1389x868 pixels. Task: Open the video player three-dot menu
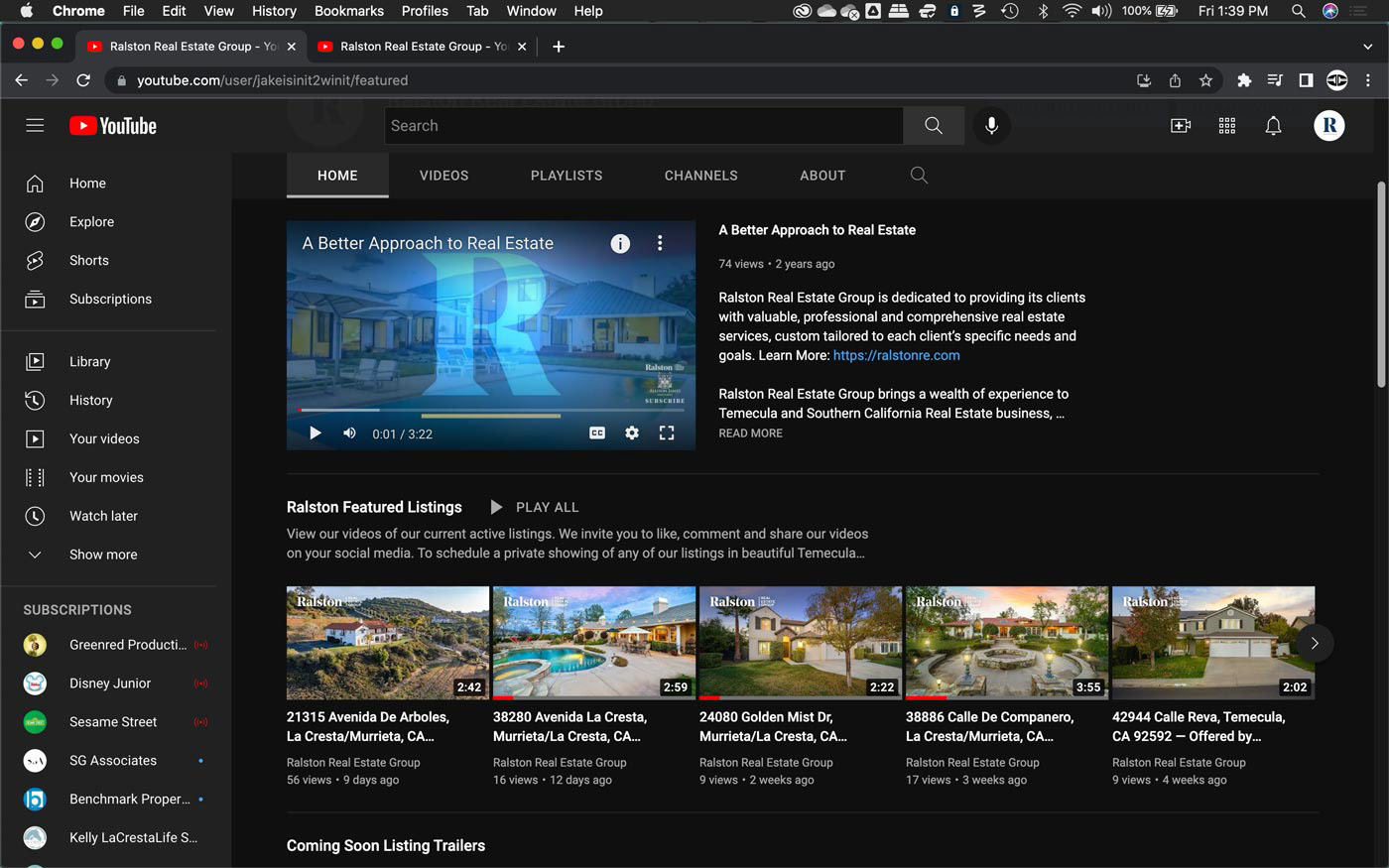click(660, 243)
